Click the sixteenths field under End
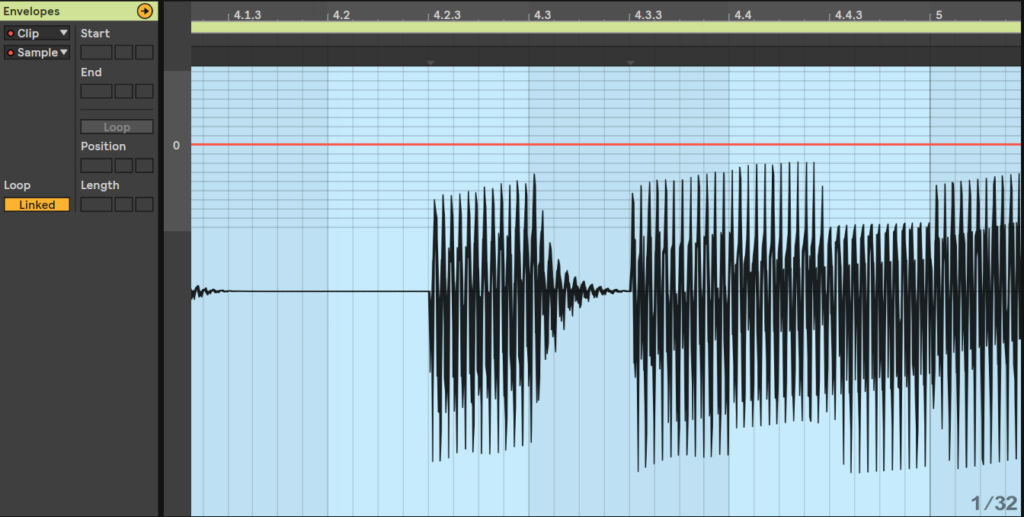1024x517 pixels. (144, 91)
